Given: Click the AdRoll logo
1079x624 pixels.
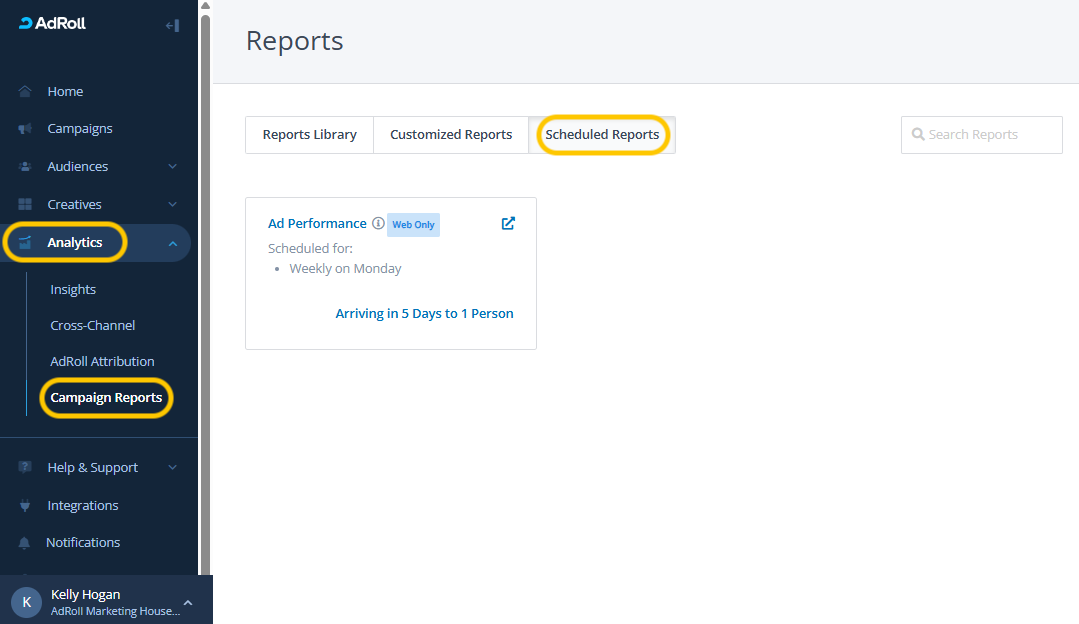Looking at the screenshot, I should 52,24.
